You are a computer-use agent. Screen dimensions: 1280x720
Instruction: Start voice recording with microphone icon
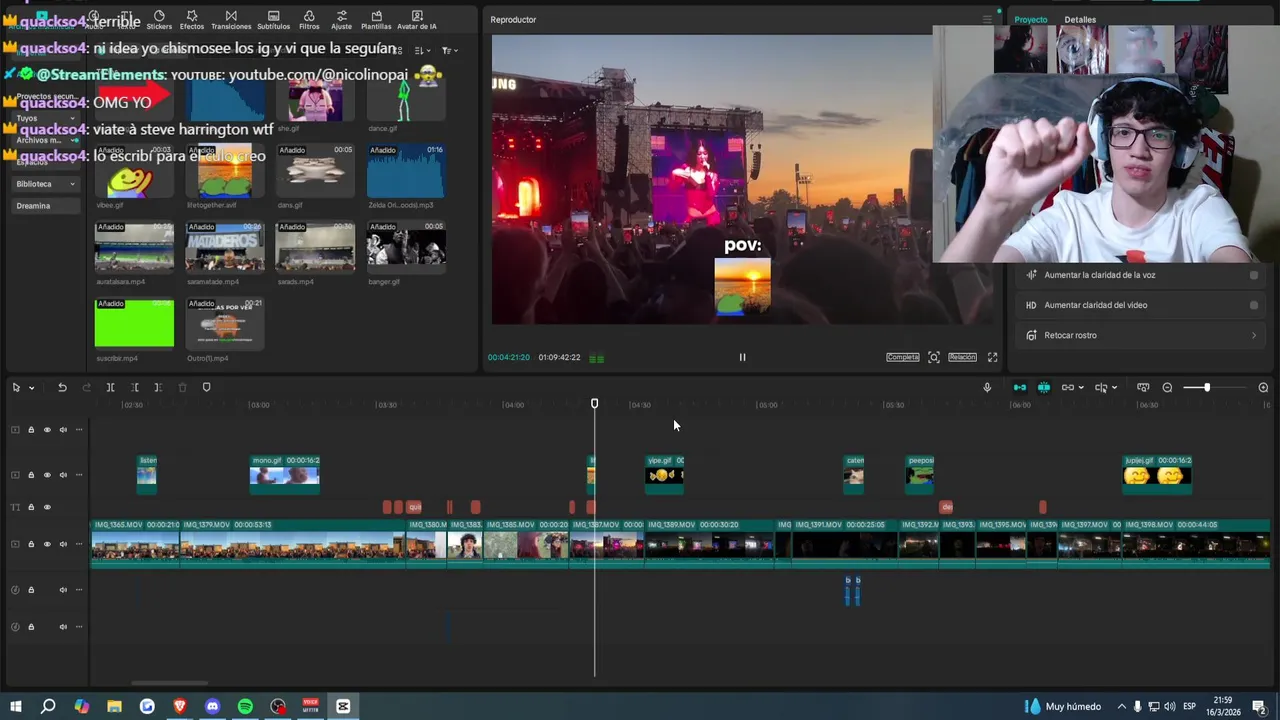(987, 387)
